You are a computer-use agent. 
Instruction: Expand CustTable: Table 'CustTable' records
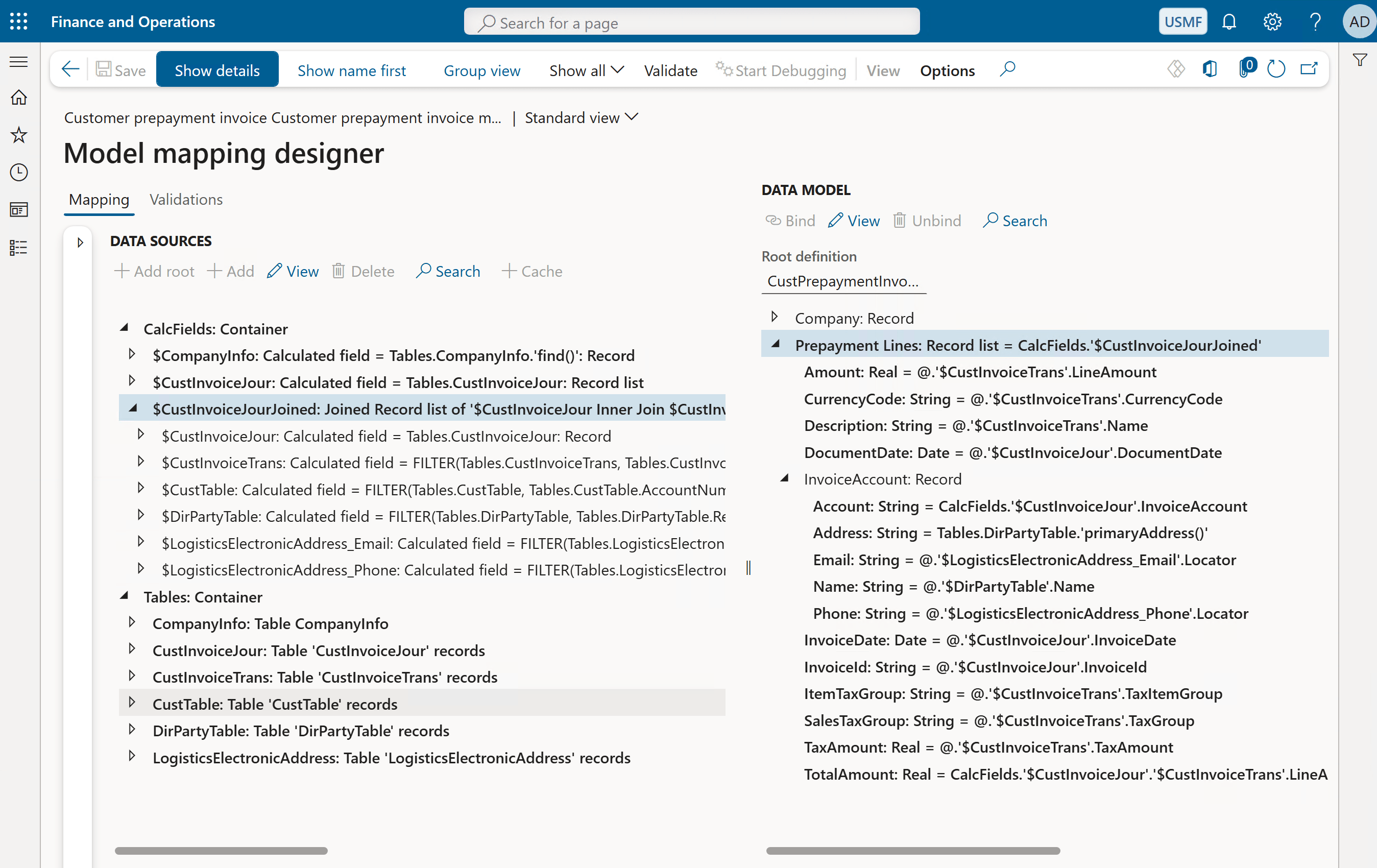tap(132, 702)
